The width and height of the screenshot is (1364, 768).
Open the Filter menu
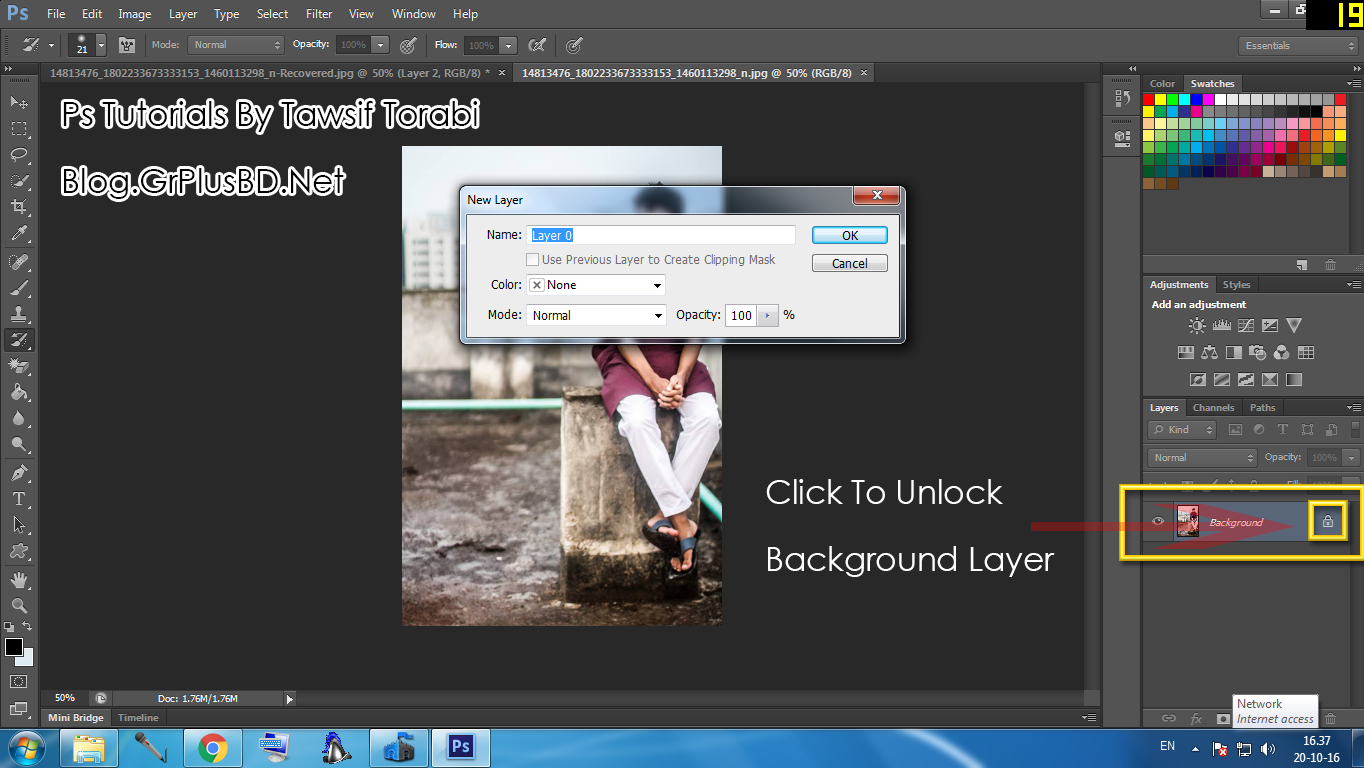pos(319,14)
